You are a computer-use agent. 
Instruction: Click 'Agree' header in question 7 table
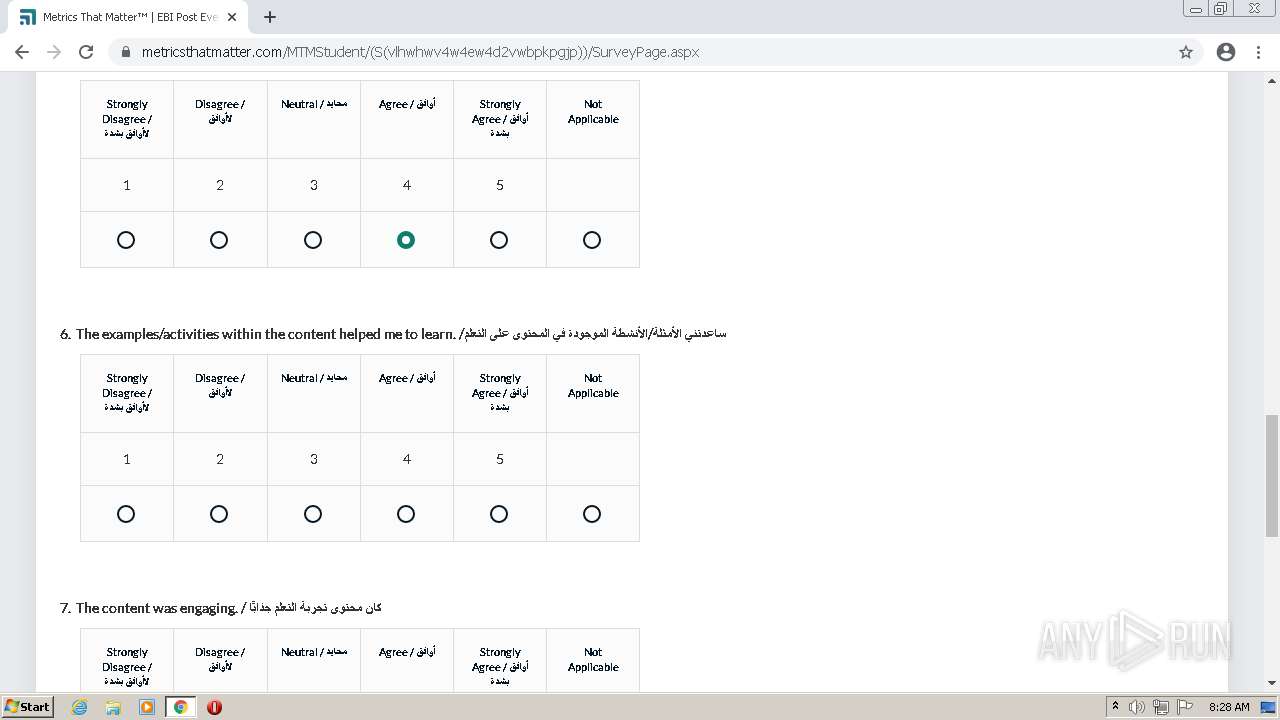pos(407,652)
